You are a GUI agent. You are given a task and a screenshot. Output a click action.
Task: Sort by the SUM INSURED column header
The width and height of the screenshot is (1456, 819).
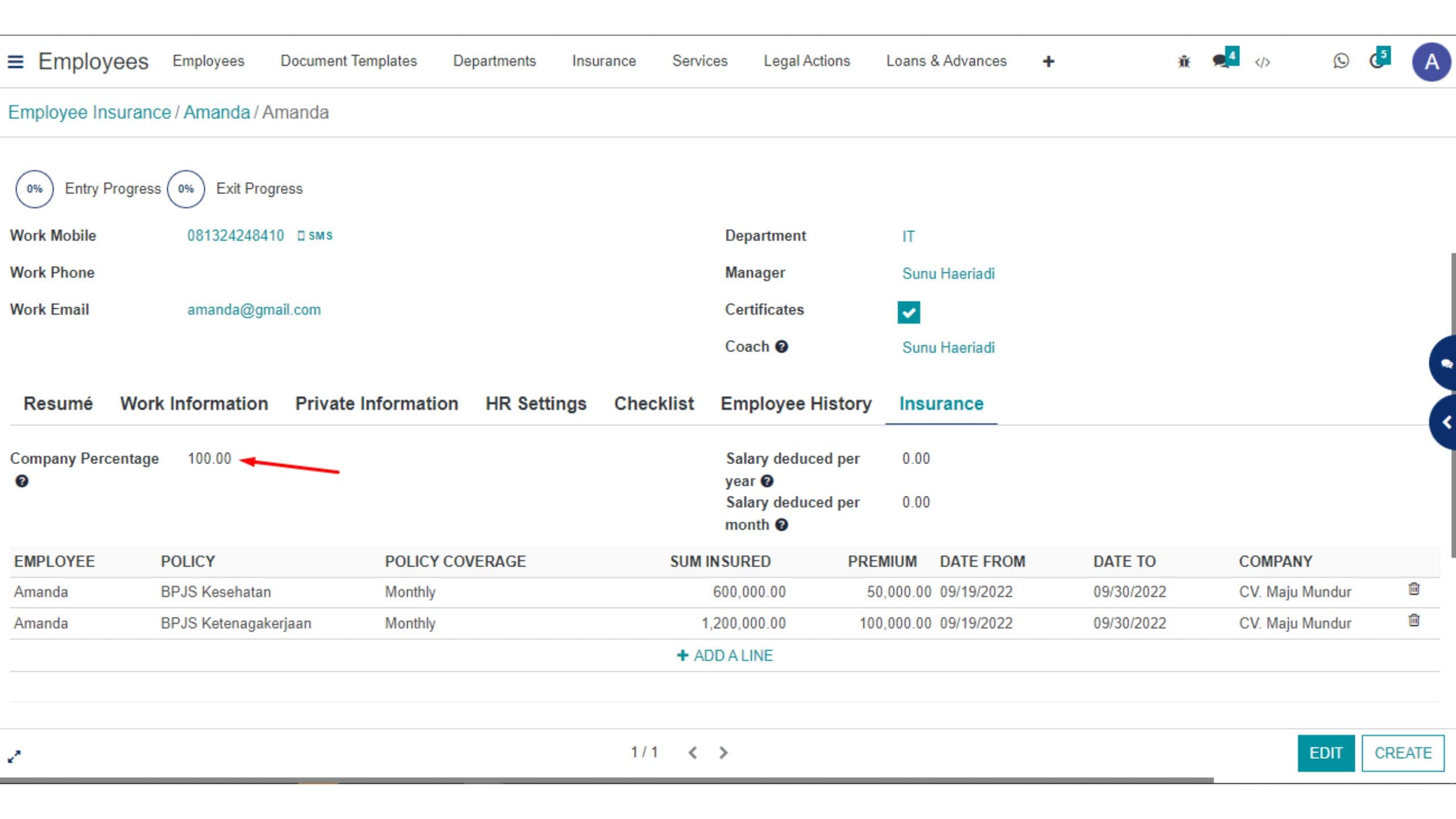(720, 561)
